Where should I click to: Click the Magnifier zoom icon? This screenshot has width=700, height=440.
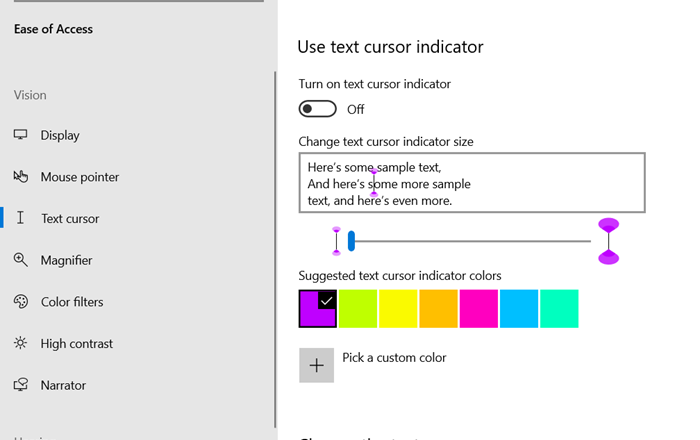tap(20, 260)
